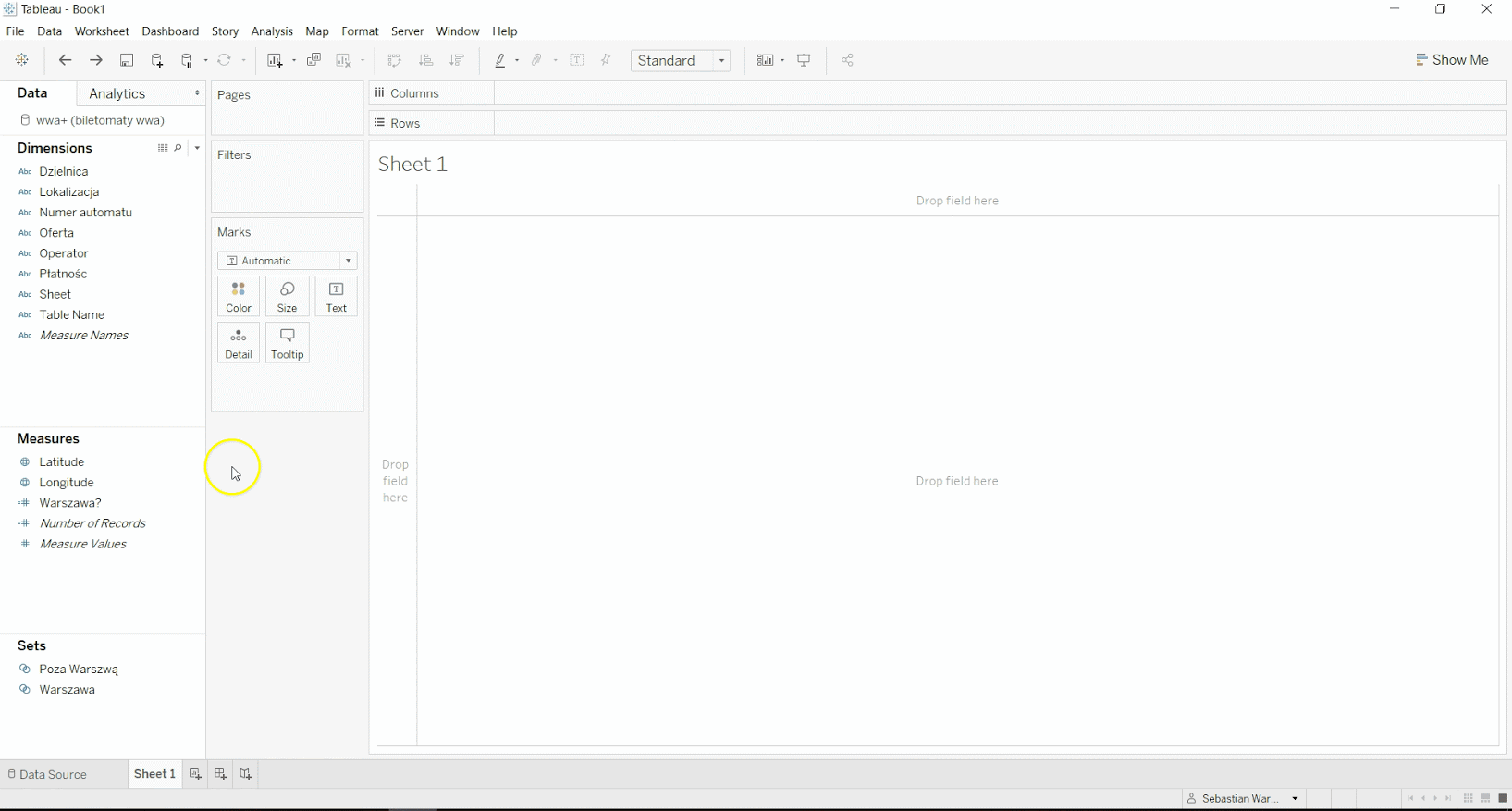Click the Tooltip button in Marks card
Screen dimensions: 1512x811
(288, 343)
